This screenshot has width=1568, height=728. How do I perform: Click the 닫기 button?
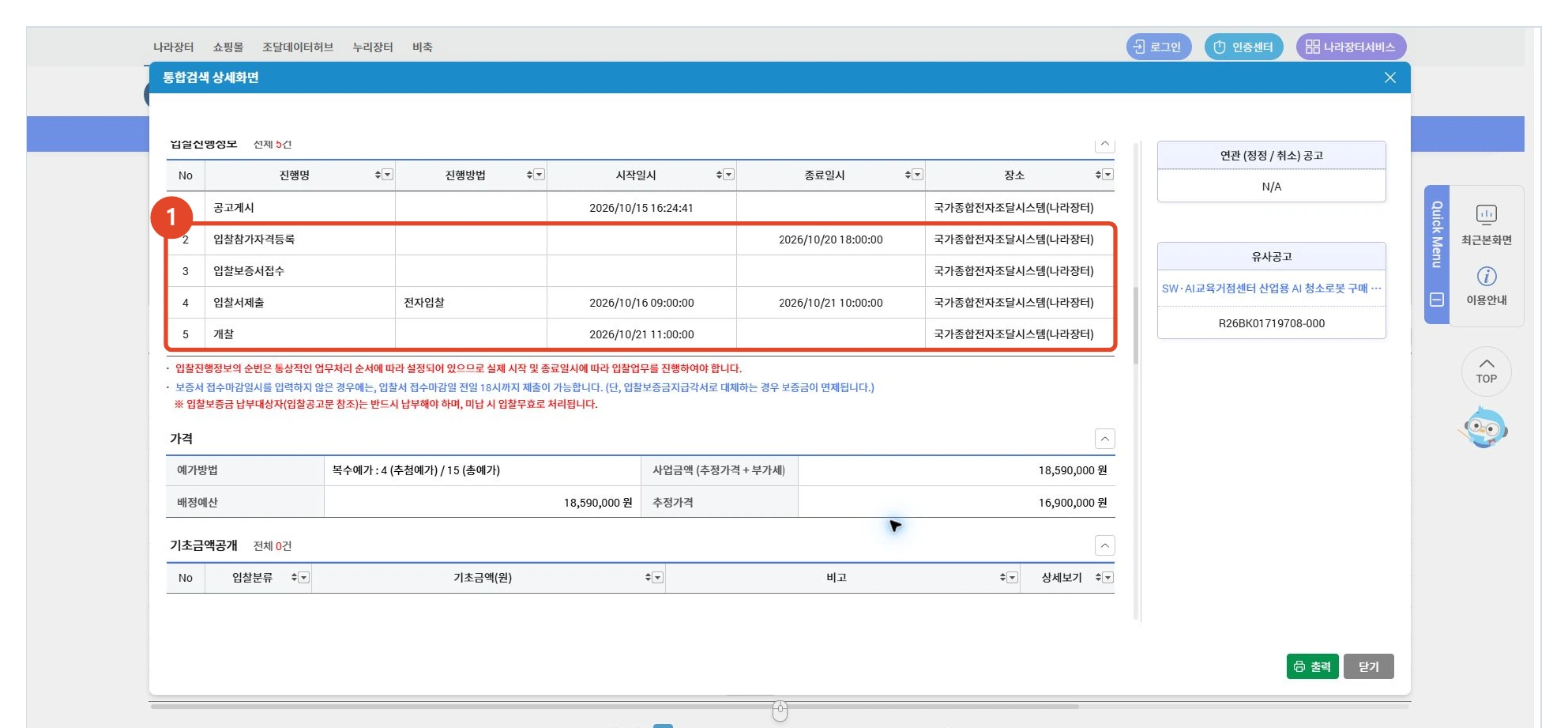1368,666
